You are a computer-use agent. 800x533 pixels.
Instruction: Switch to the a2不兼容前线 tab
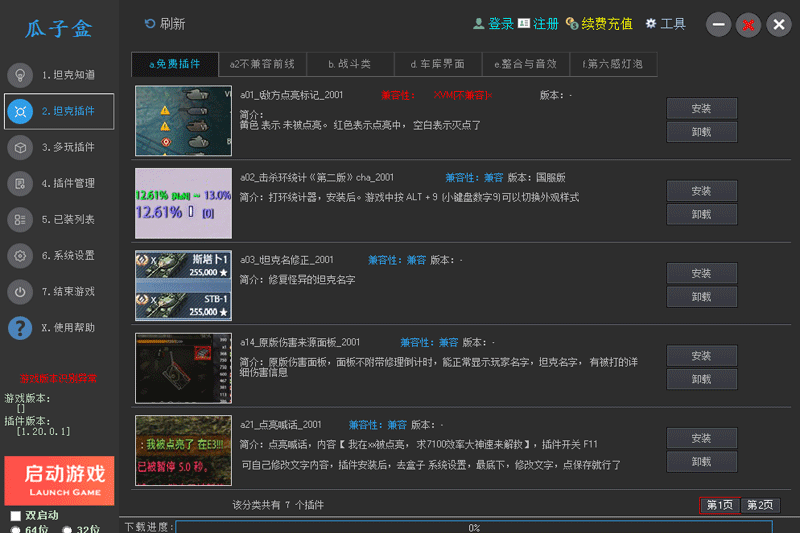pos(262,64)
